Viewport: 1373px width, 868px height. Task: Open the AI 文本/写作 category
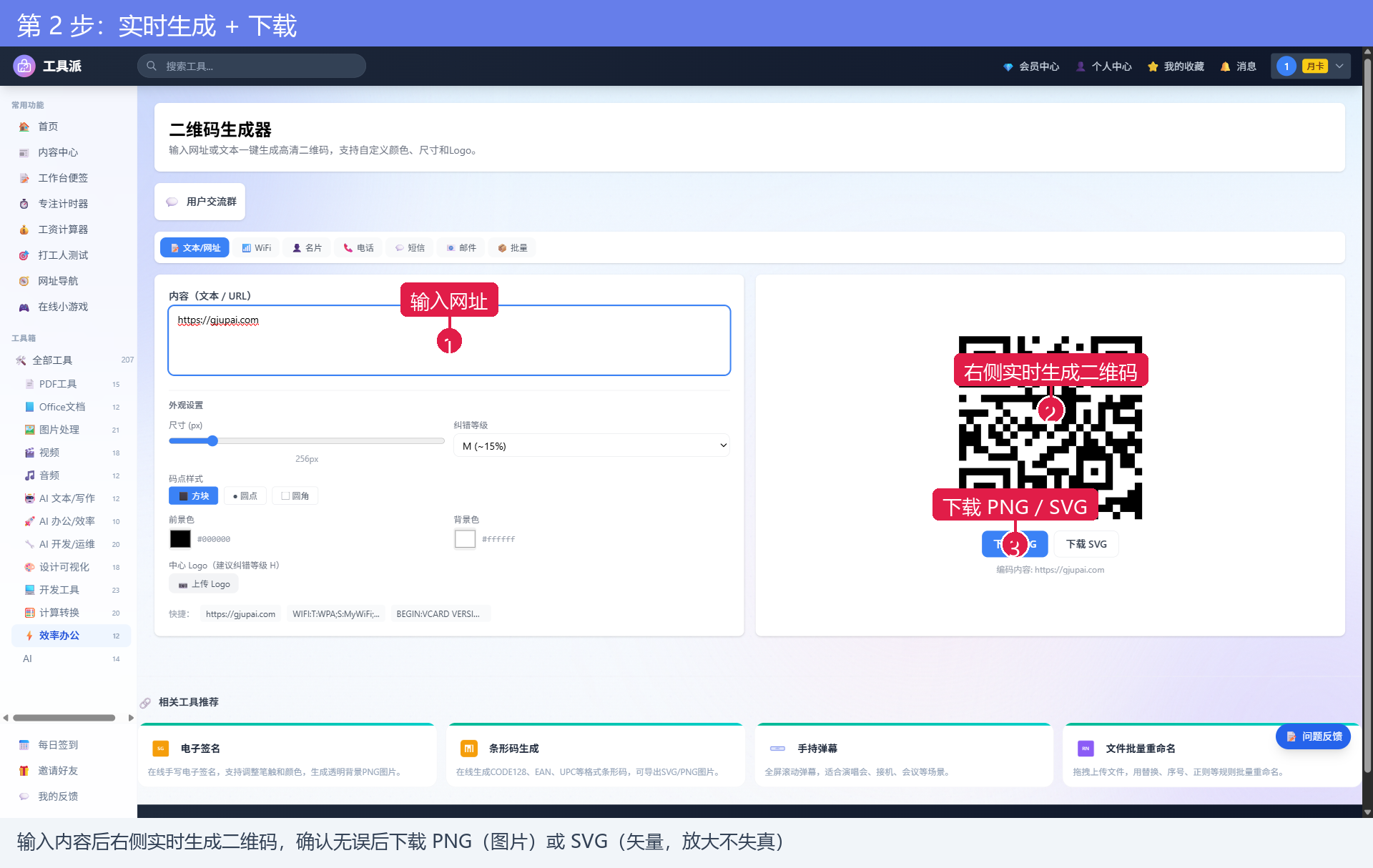click(72, 498)
